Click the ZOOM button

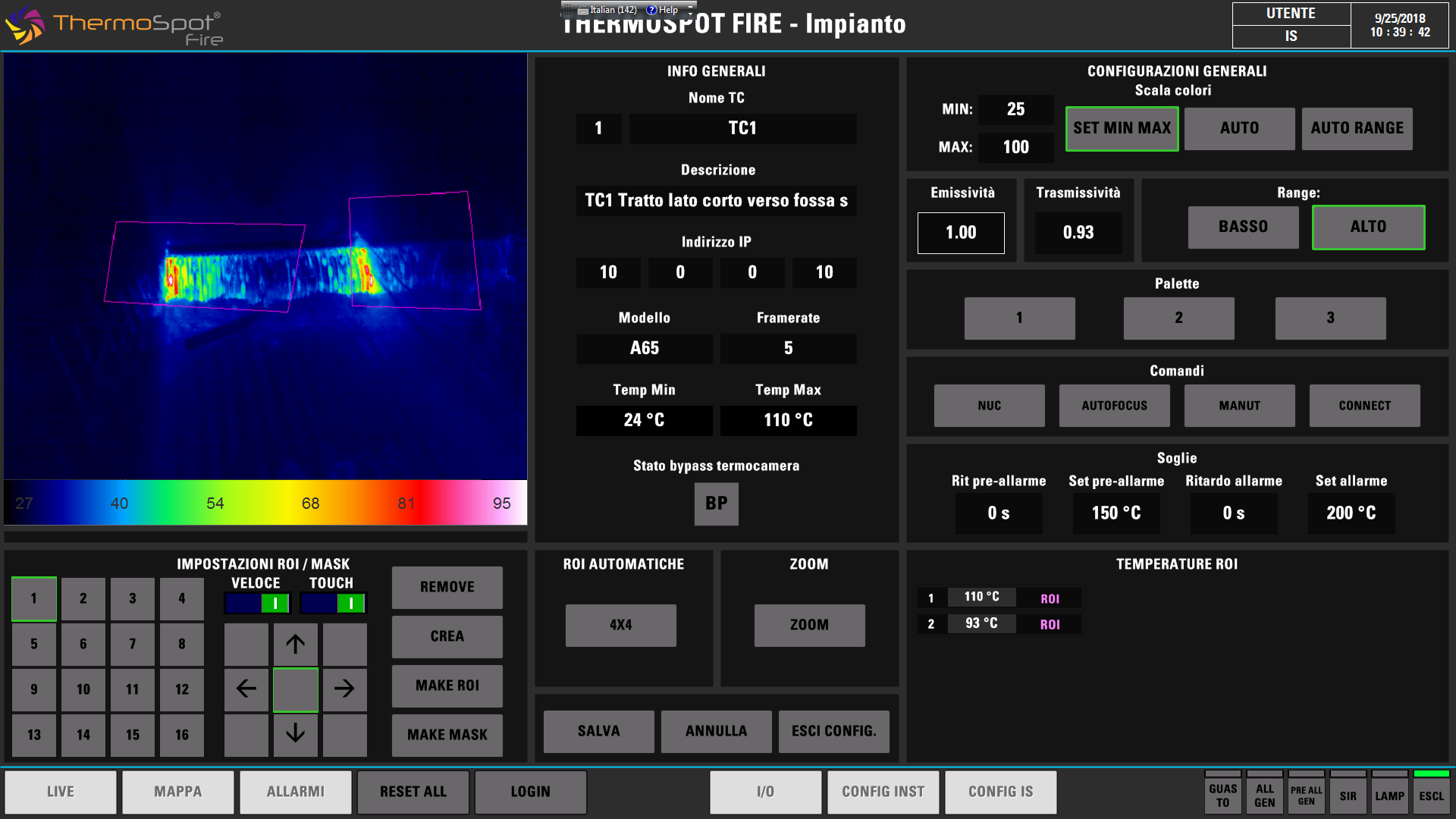809,625
